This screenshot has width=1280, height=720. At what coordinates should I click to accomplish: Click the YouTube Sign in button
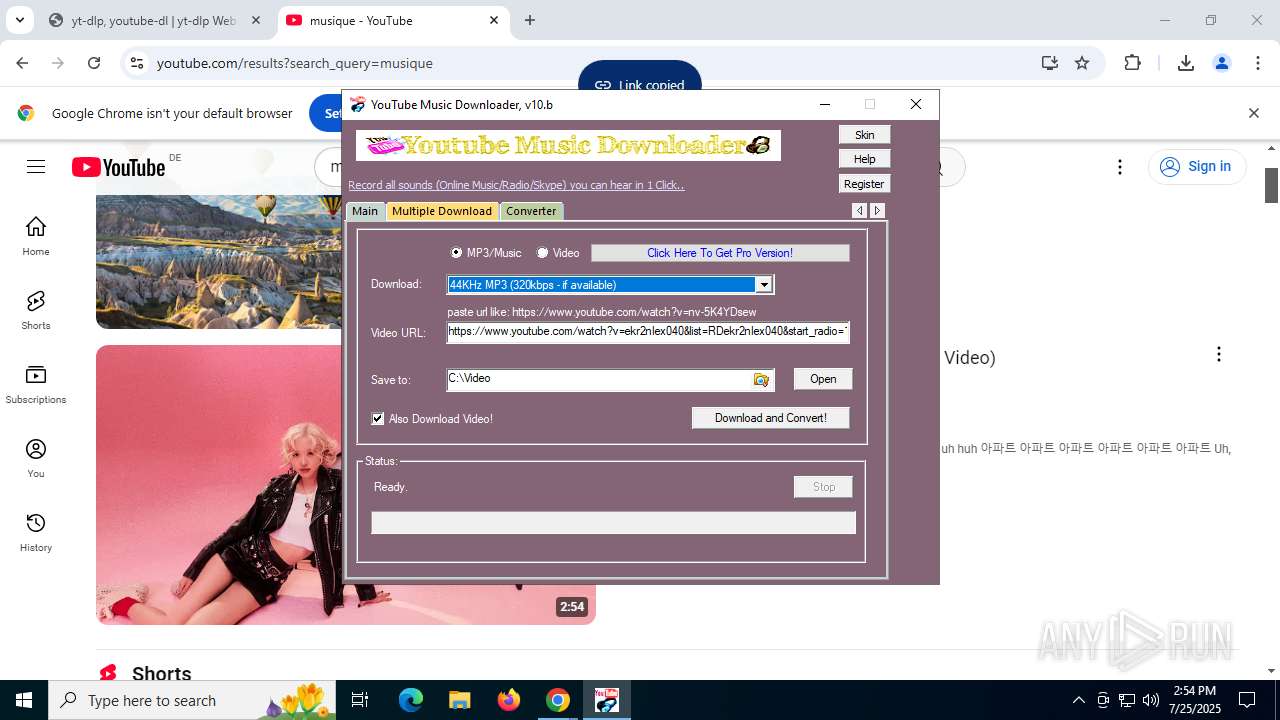point(1197,167)
